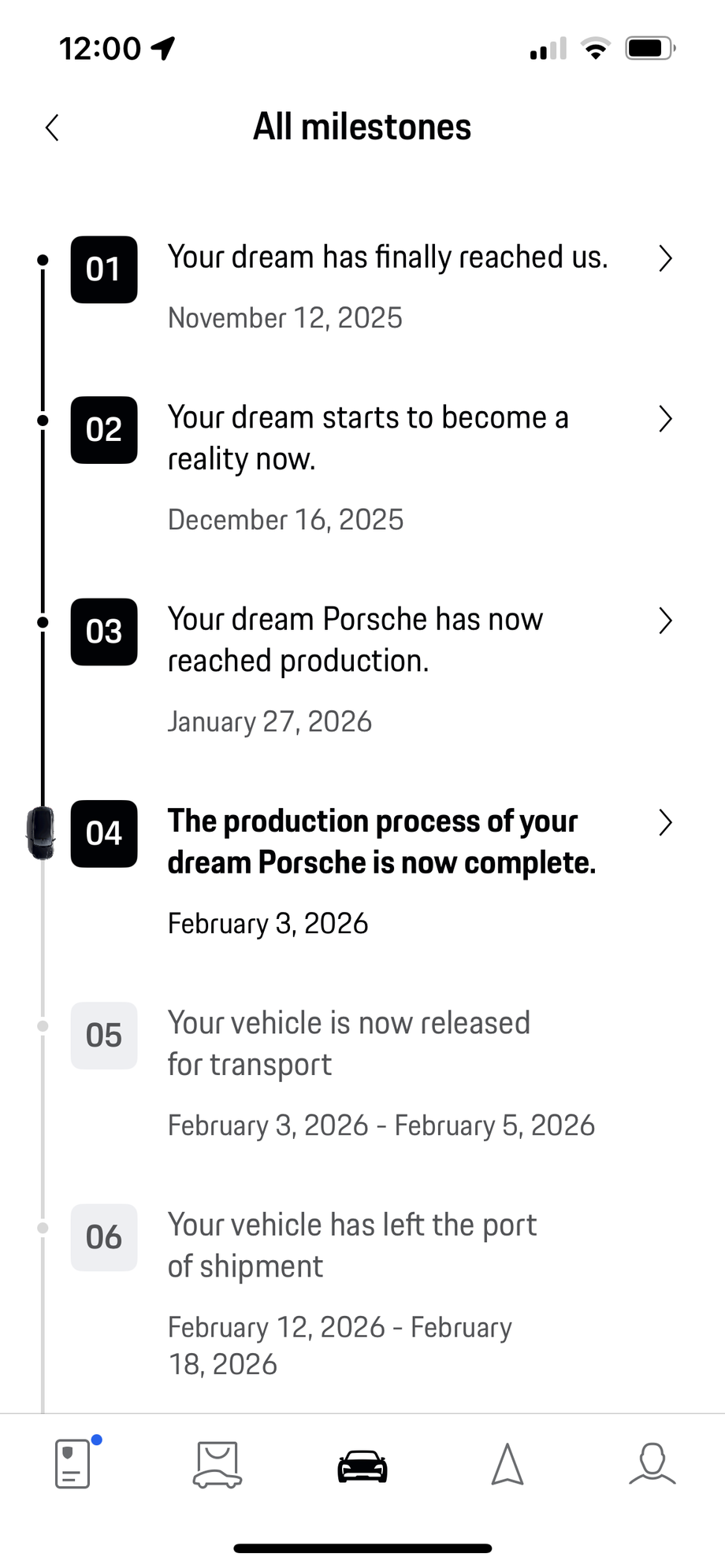Tap the car marker on progress timeline
Screen dimensions: 725x1568
point(41,833)
